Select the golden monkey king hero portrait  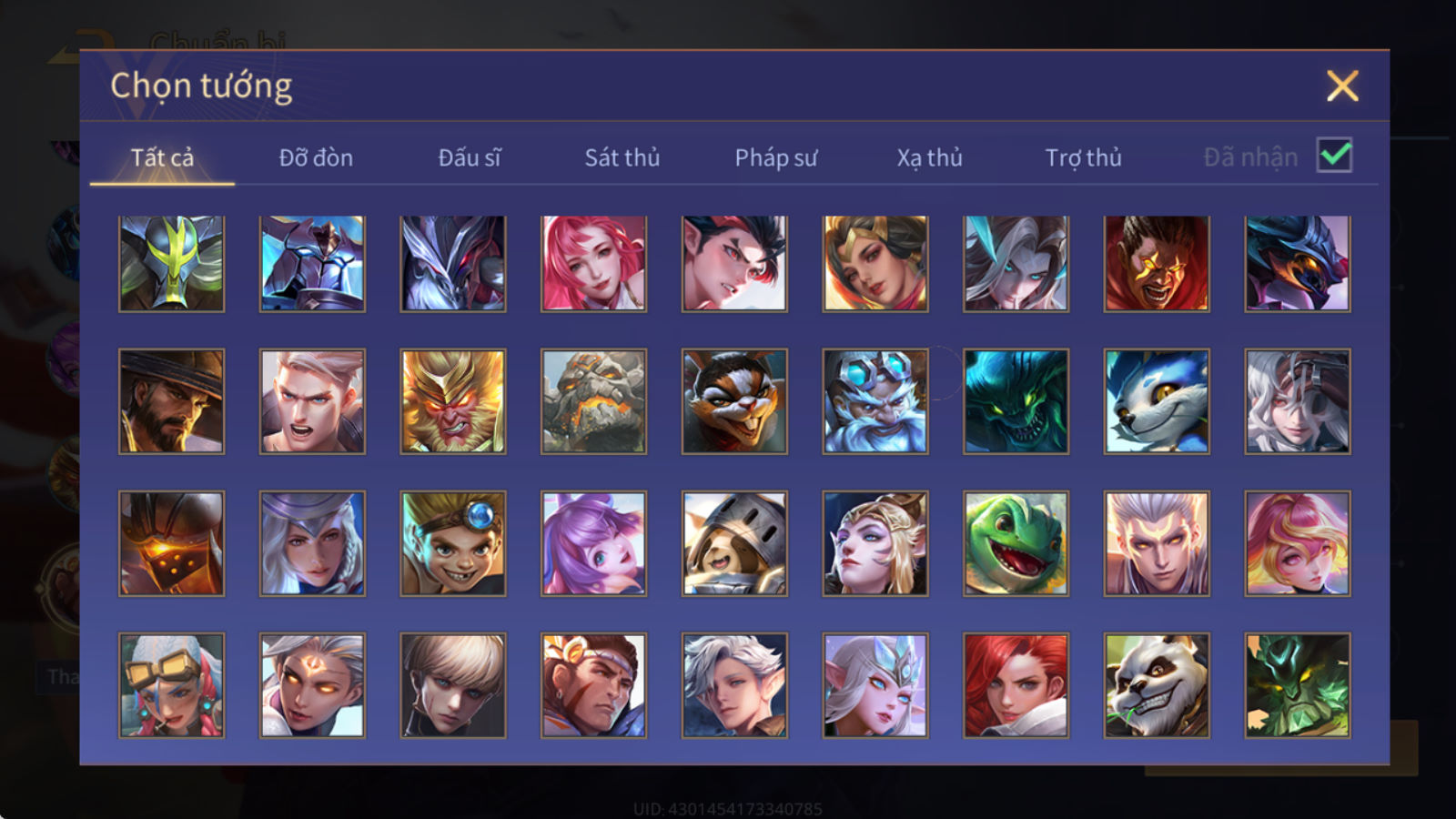click(x=452, y=401)
